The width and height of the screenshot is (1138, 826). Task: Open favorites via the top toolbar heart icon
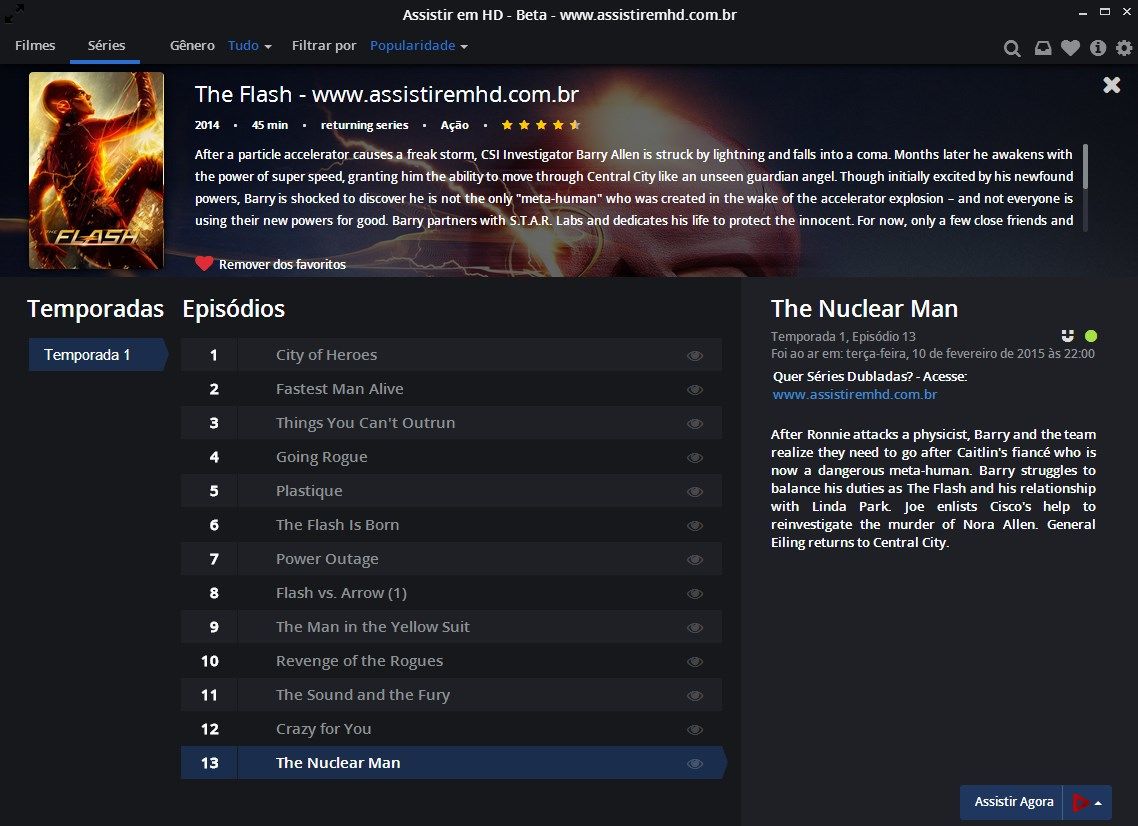(1071, 48)
